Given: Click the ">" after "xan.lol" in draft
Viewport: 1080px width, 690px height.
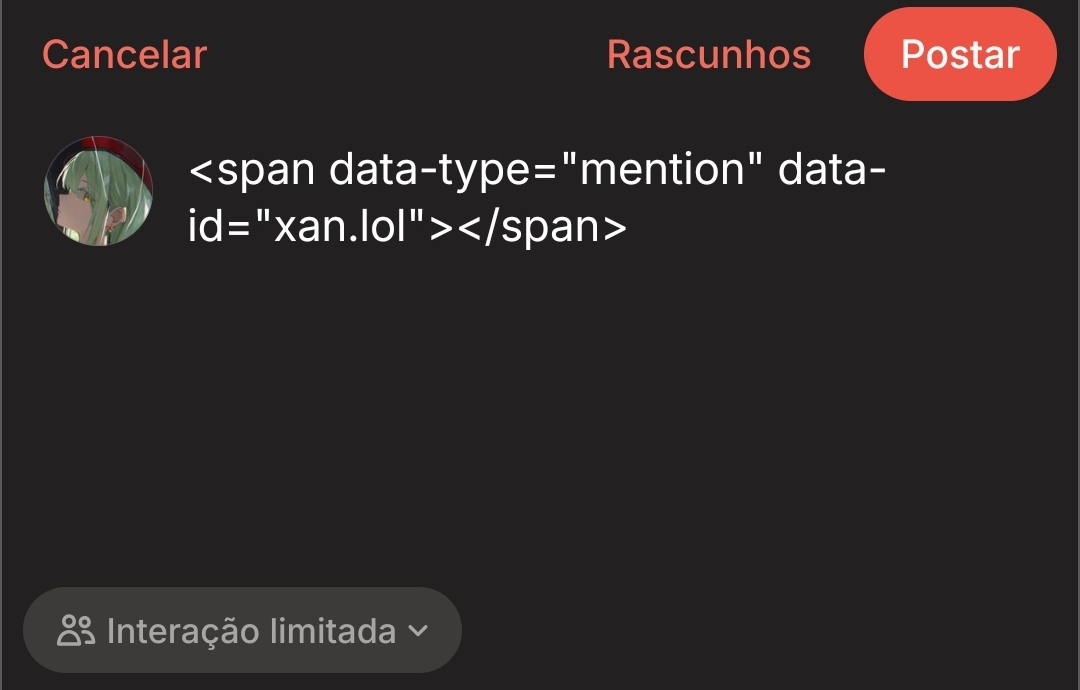Looking at the screenshot, I should pyautogui.click(x=441, y=228).
